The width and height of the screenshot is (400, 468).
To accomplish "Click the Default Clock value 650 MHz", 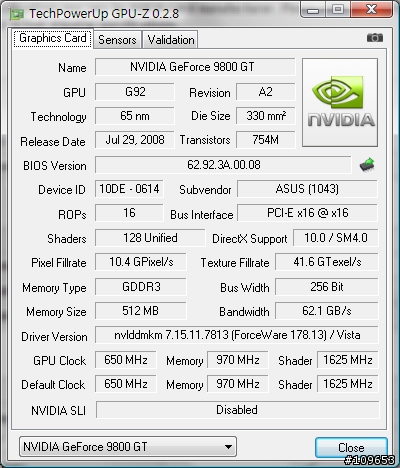I will (x=126, y=384).
